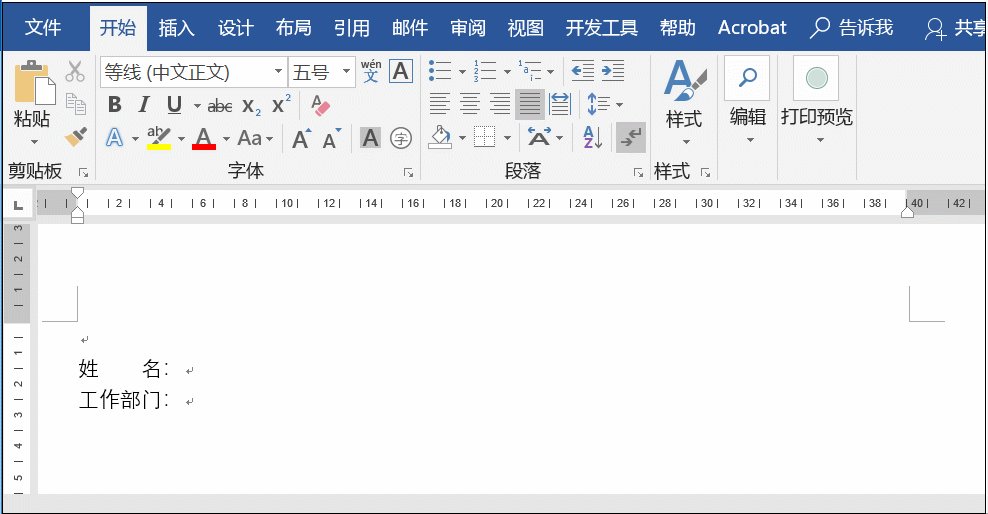Viewport: 988px width, 514px height.
Task: Click the Center alignment icon
Action: click(x=470, y=104)
